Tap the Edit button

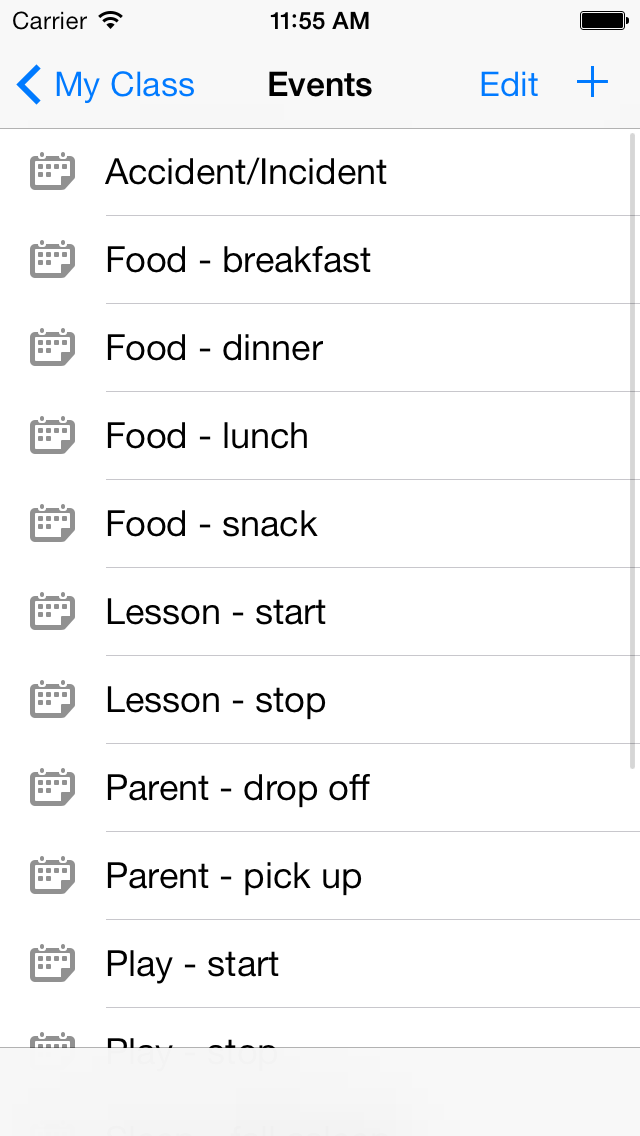pyautogui.click(x=509, y=85)
